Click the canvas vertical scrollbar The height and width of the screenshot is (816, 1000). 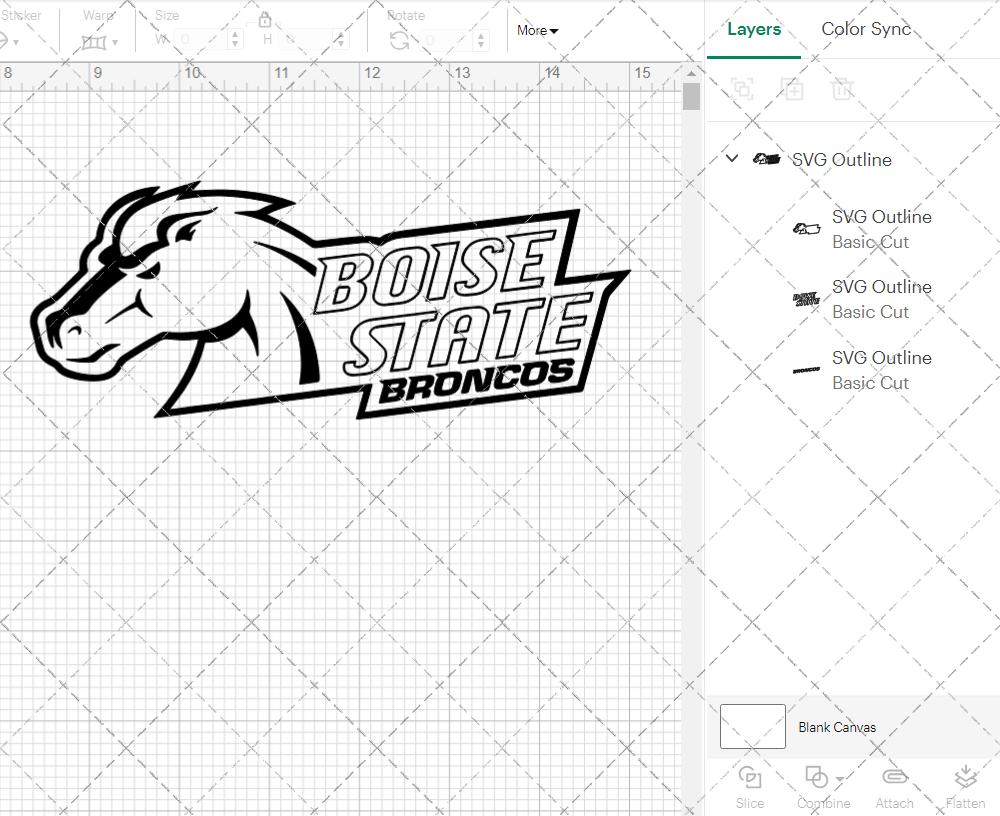click(690, 96)
